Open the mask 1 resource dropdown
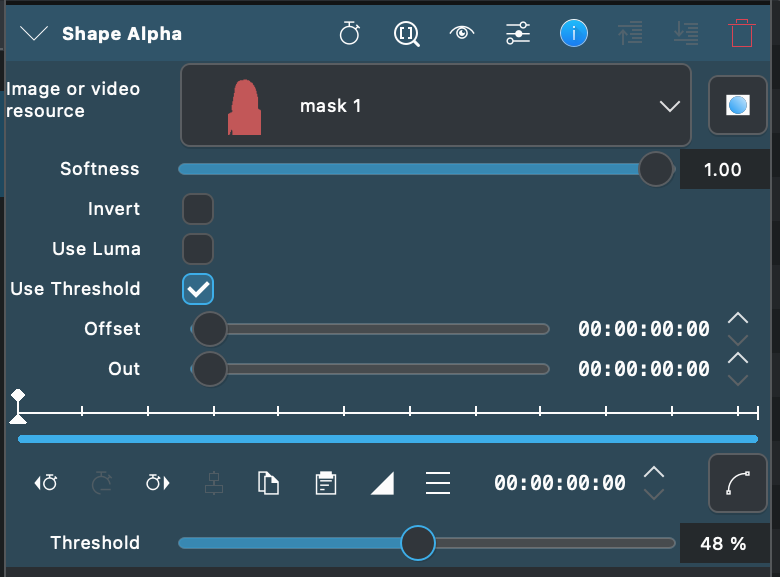The image size is (780, 577). pyautogui.click(x=436, y=105)
